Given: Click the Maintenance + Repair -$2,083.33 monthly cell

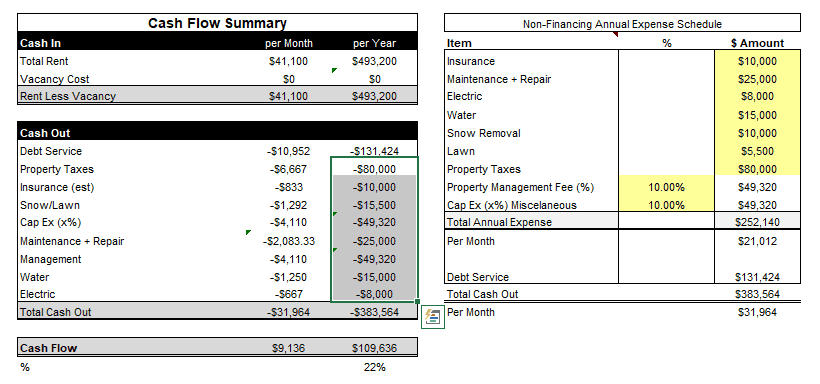Looking at the screenshot, I should (x=288, y=241).
